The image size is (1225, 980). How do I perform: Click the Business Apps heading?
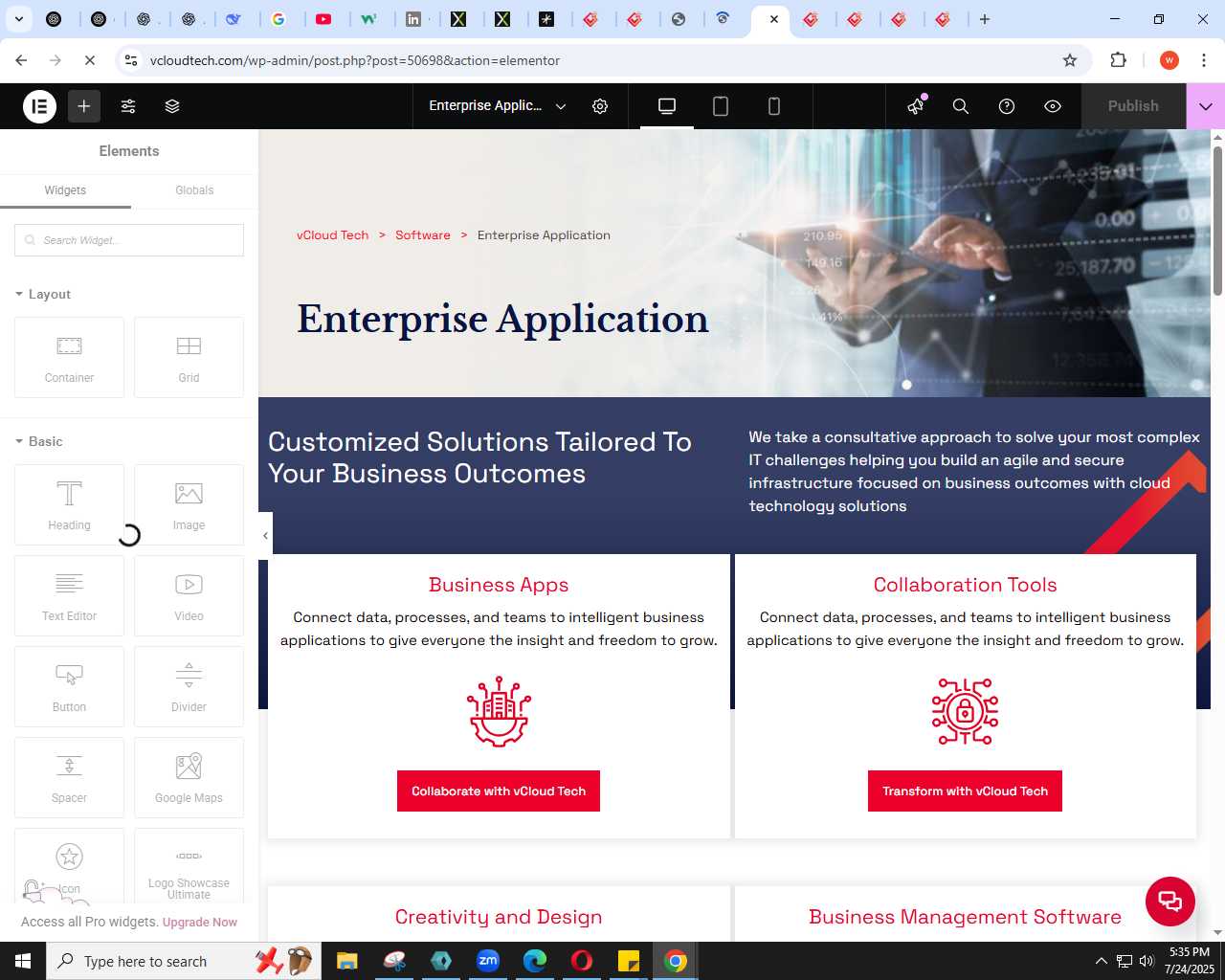[499, 585]
